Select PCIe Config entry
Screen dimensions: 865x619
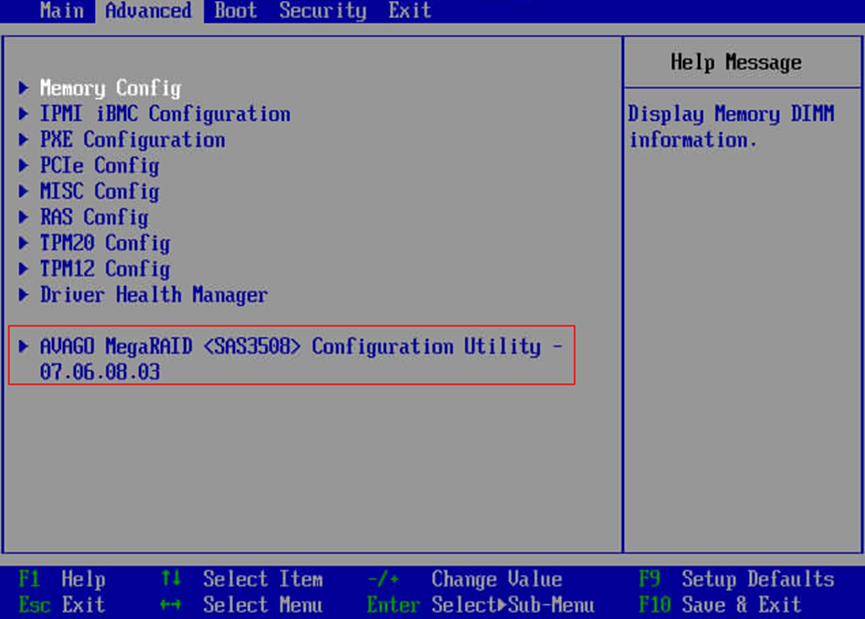(99, 166)
